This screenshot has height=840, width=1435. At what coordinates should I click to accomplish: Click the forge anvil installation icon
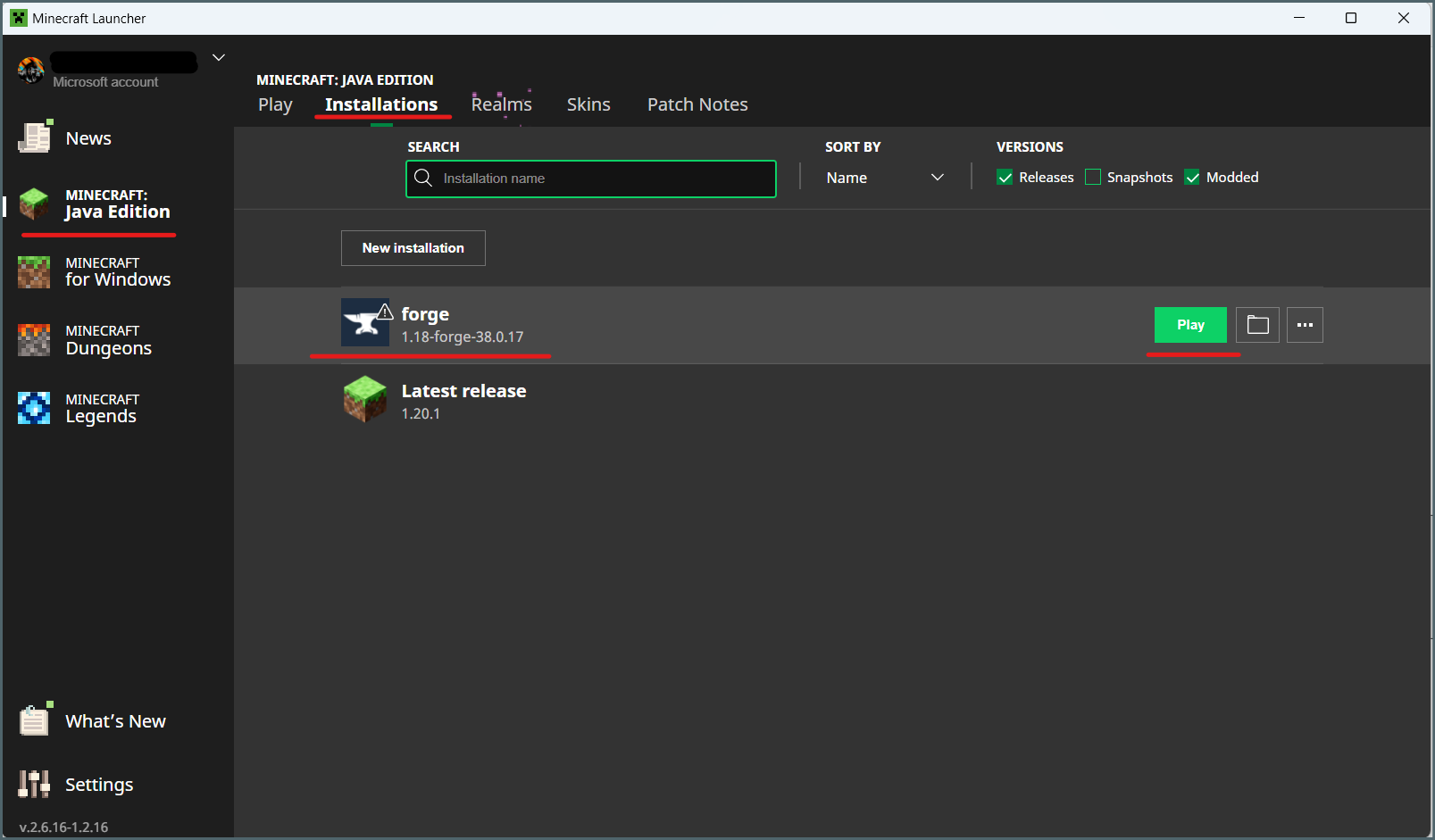[x=365, y=322]
